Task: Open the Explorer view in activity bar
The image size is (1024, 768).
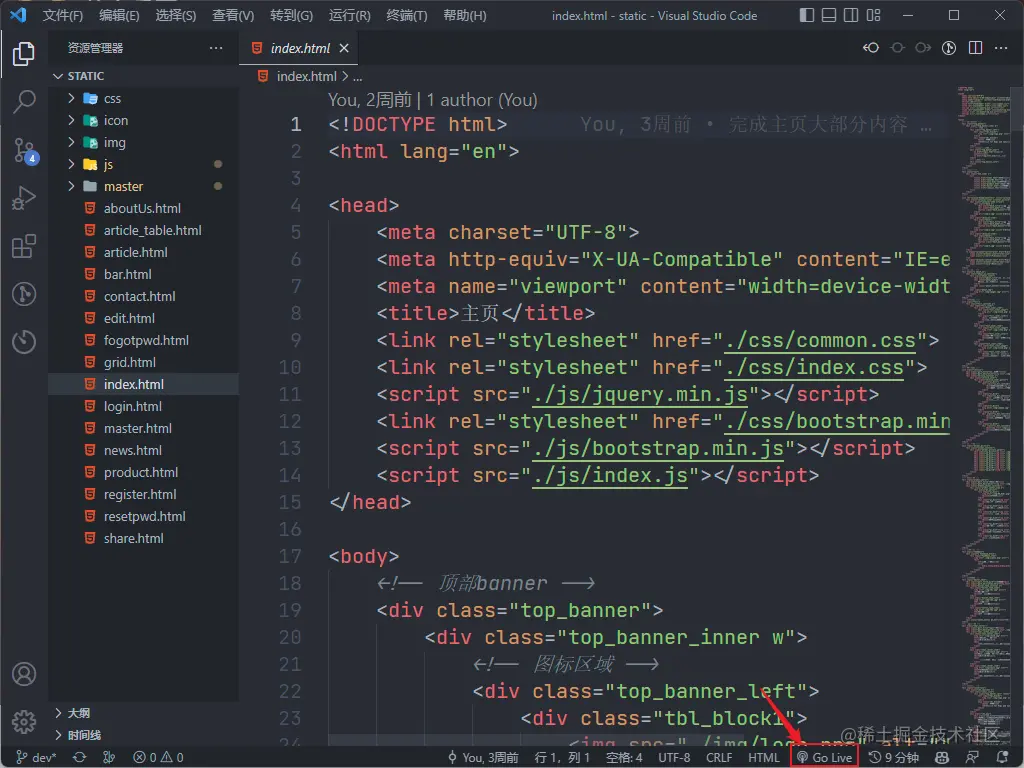Action: click(x=24, y=54)
